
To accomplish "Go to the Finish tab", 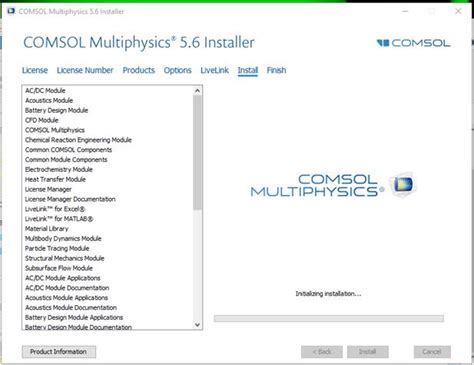I will [x=276, y=70].
